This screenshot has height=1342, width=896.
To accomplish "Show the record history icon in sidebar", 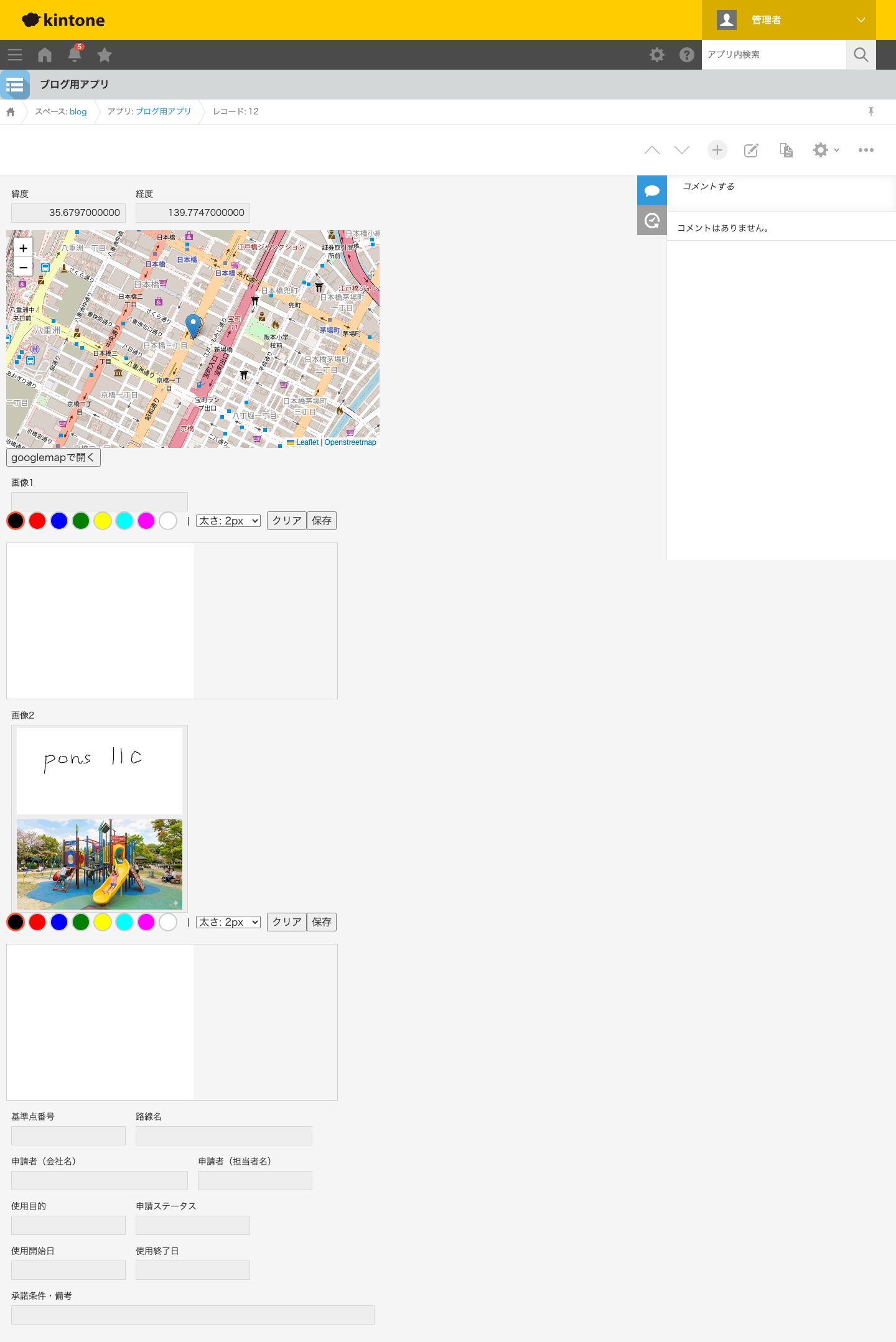I will pyautogui.click(x=652, y=220).
